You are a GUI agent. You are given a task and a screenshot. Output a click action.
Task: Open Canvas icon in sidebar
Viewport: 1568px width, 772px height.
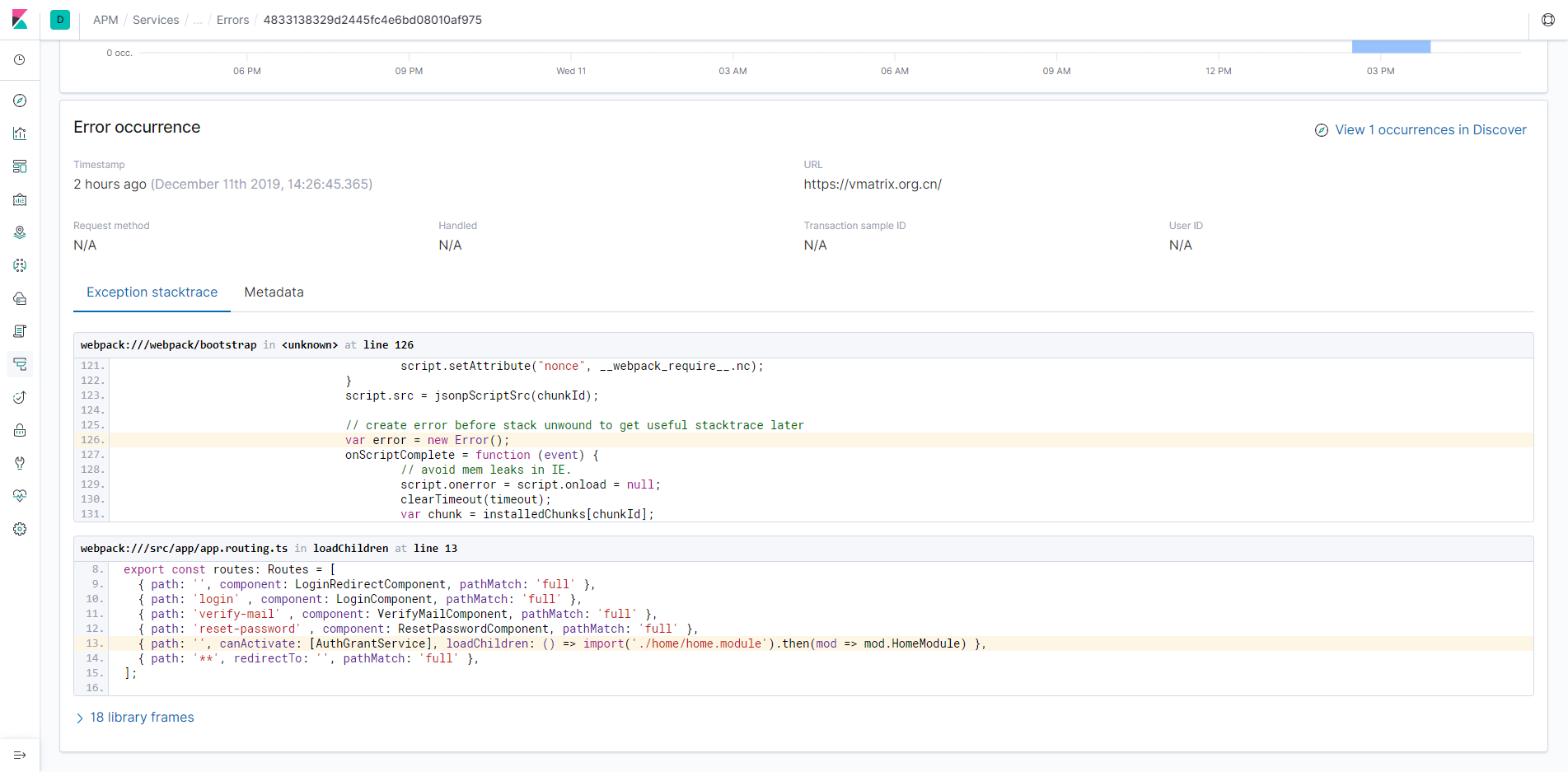tap(20, 199)
